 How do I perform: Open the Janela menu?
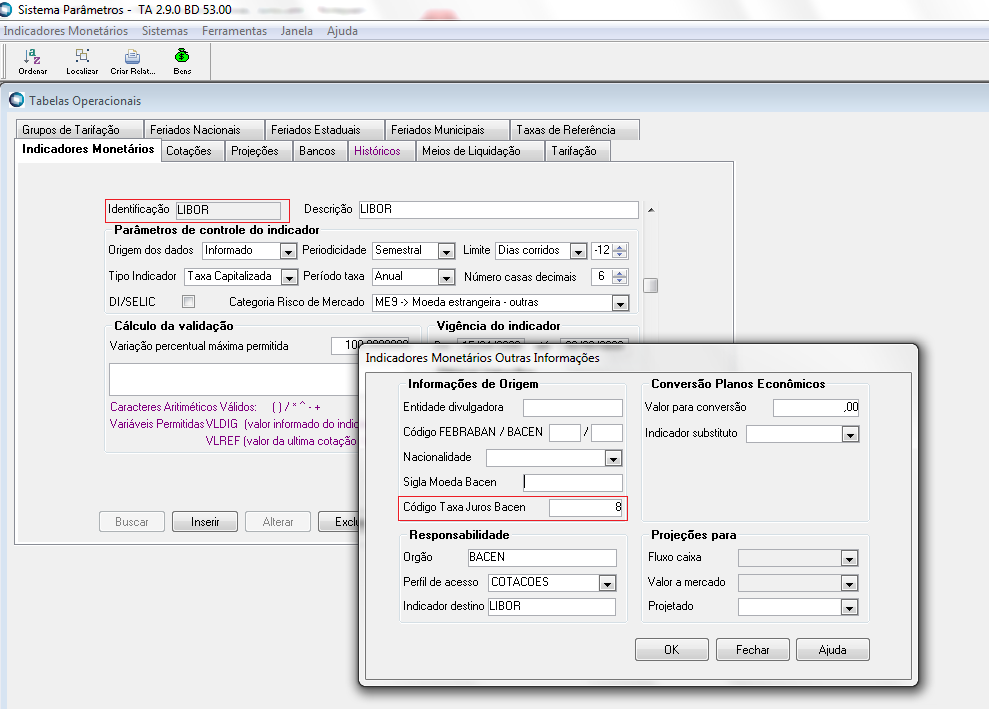[x=296, y=31]
